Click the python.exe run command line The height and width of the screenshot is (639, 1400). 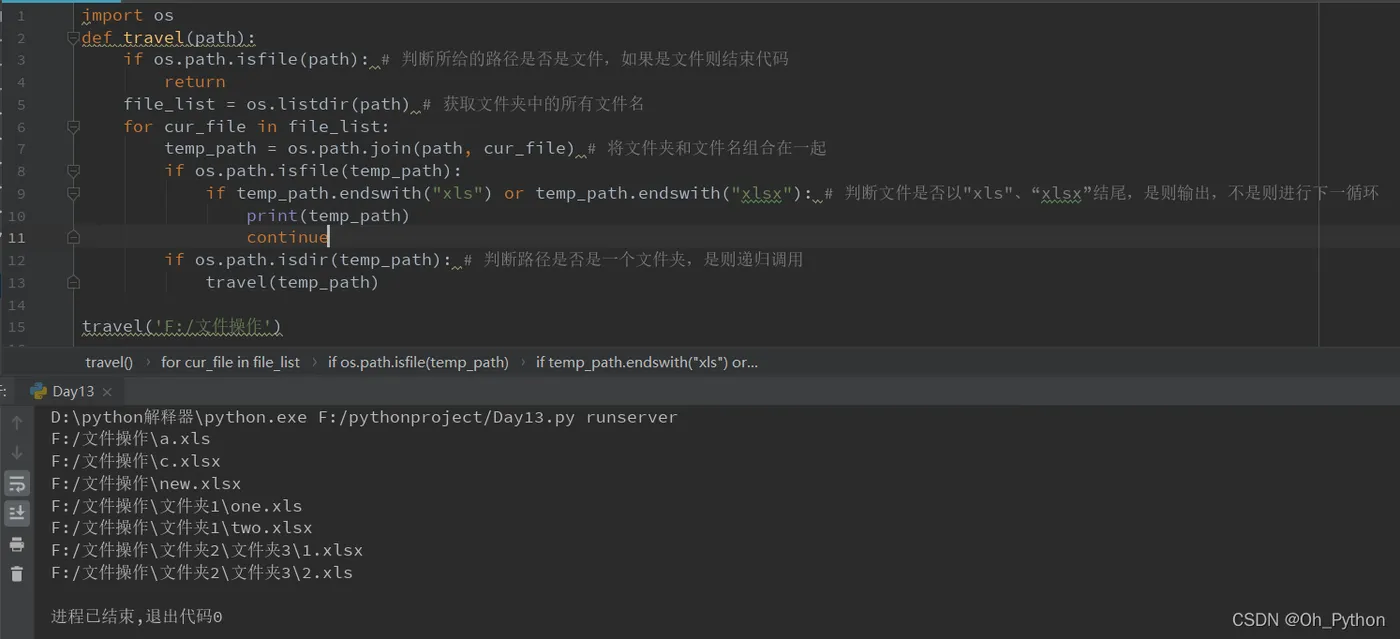click(364, 417)
